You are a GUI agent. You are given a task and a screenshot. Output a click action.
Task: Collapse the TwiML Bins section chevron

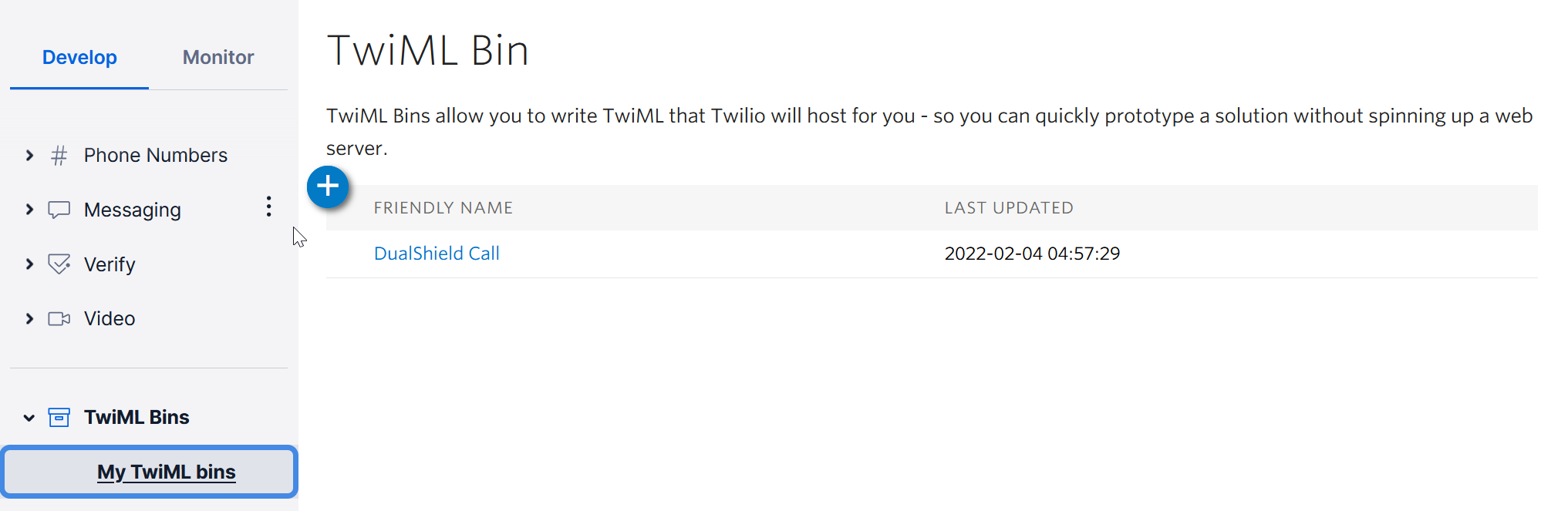click(29, 418)
